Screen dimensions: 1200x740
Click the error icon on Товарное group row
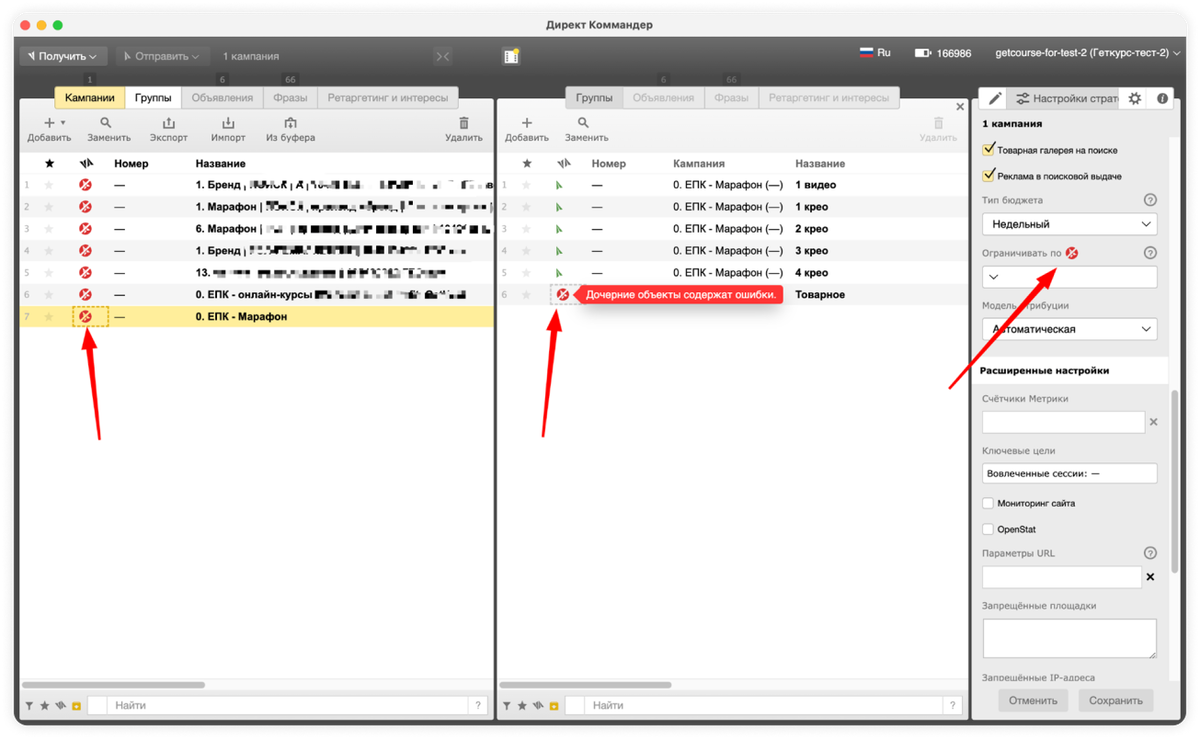(x=563, y=294)
